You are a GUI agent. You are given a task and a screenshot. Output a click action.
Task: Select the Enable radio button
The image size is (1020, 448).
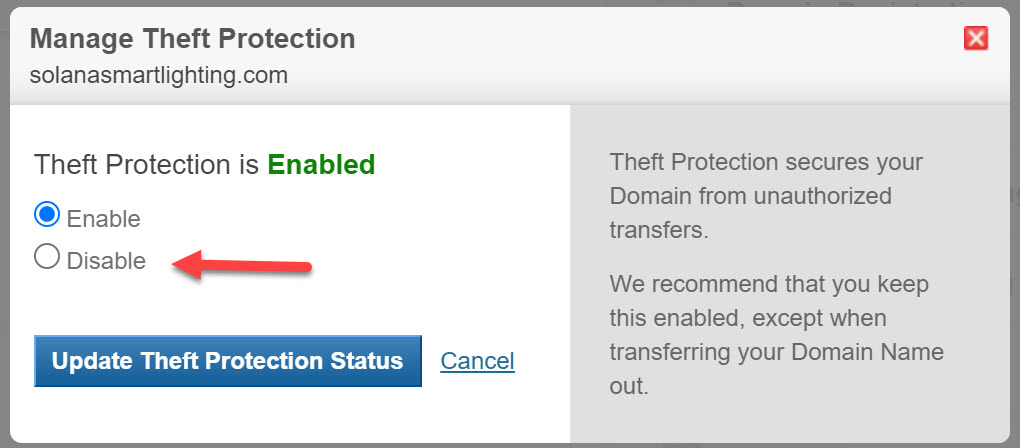pyautogui.click(x=47, y=216)
